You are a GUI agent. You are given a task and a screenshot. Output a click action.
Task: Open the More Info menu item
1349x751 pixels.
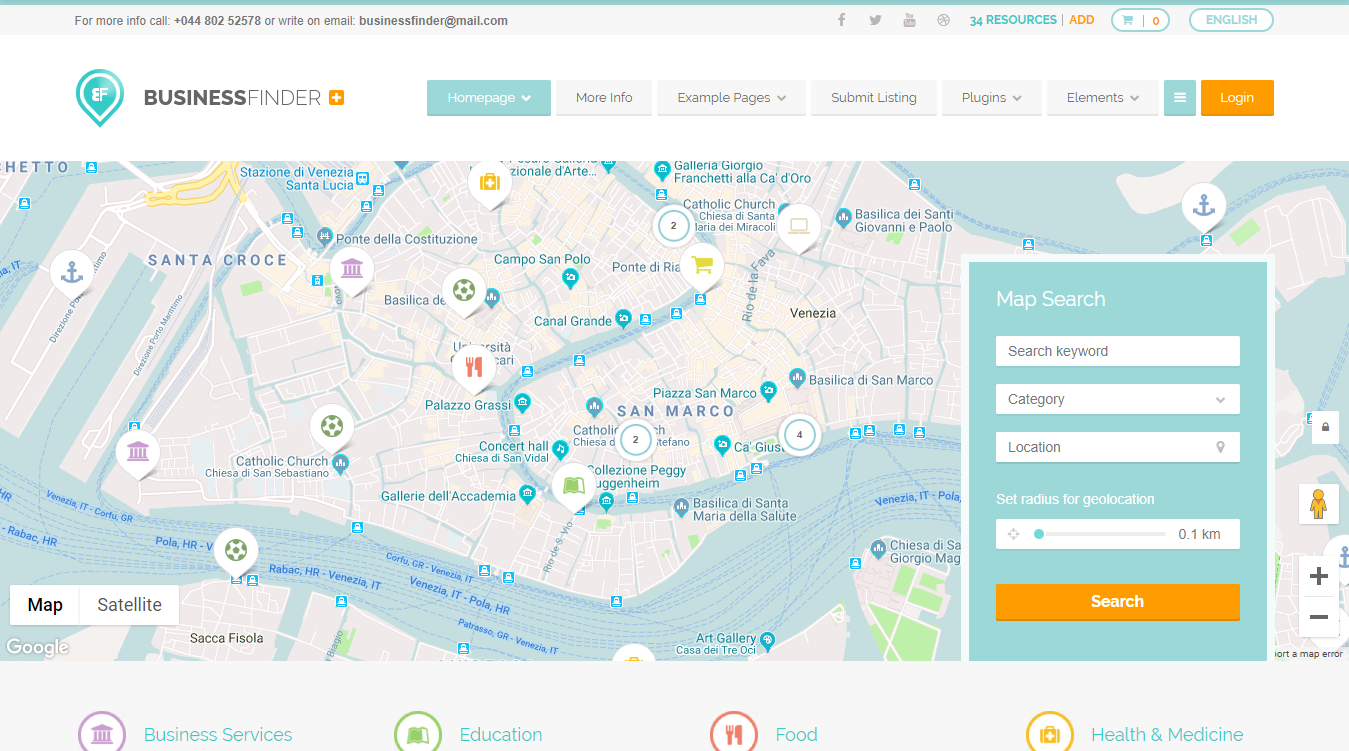point(604,98)
